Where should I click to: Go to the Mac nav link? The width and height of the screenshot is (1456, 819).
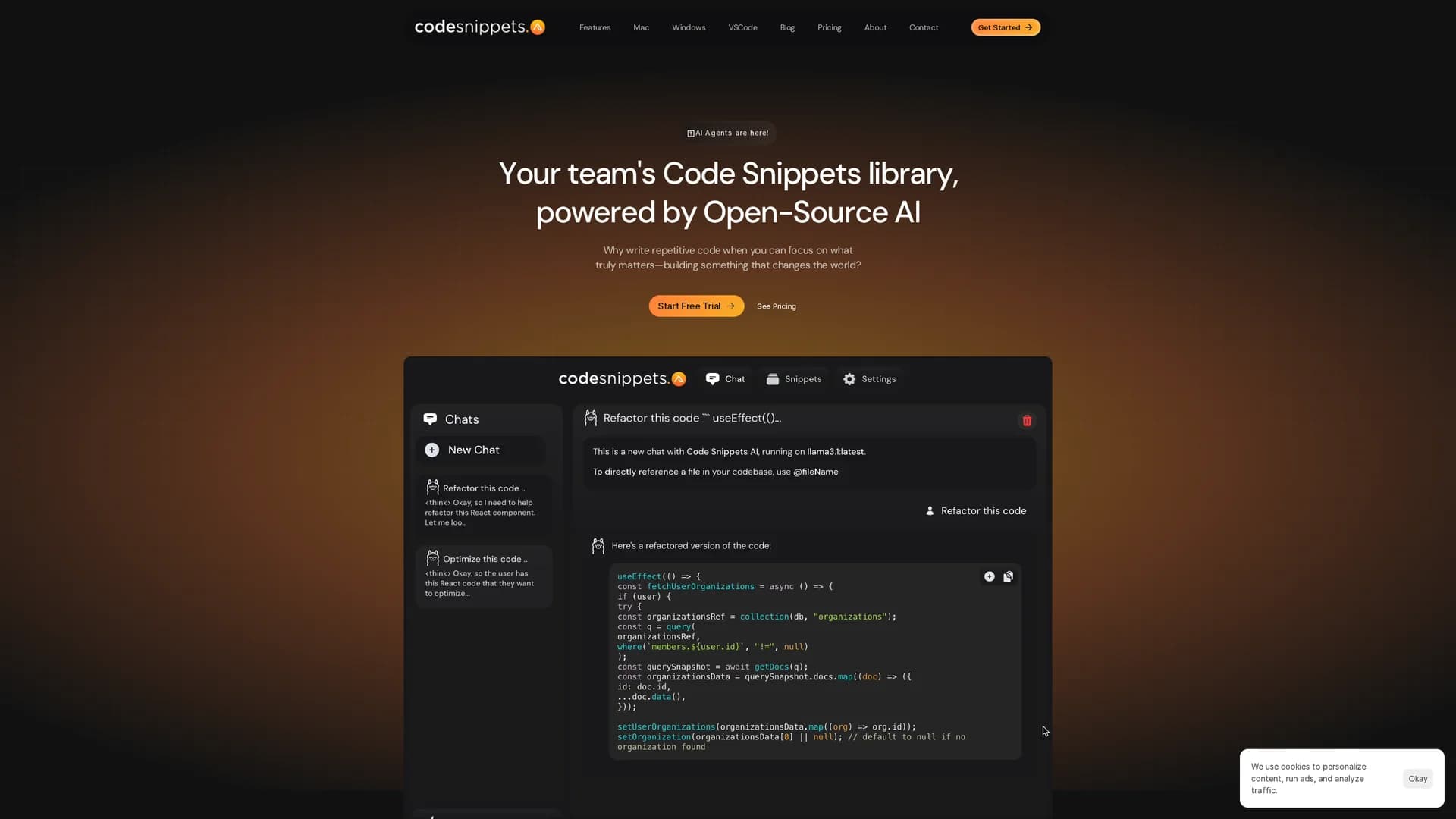click(x=641, y=27)
